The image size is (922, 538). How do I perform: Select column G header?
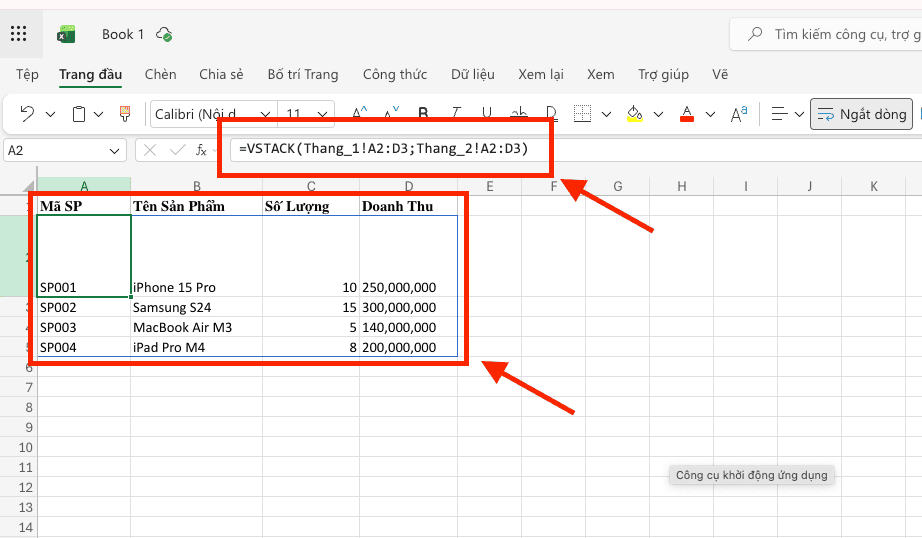click(617, 186)
